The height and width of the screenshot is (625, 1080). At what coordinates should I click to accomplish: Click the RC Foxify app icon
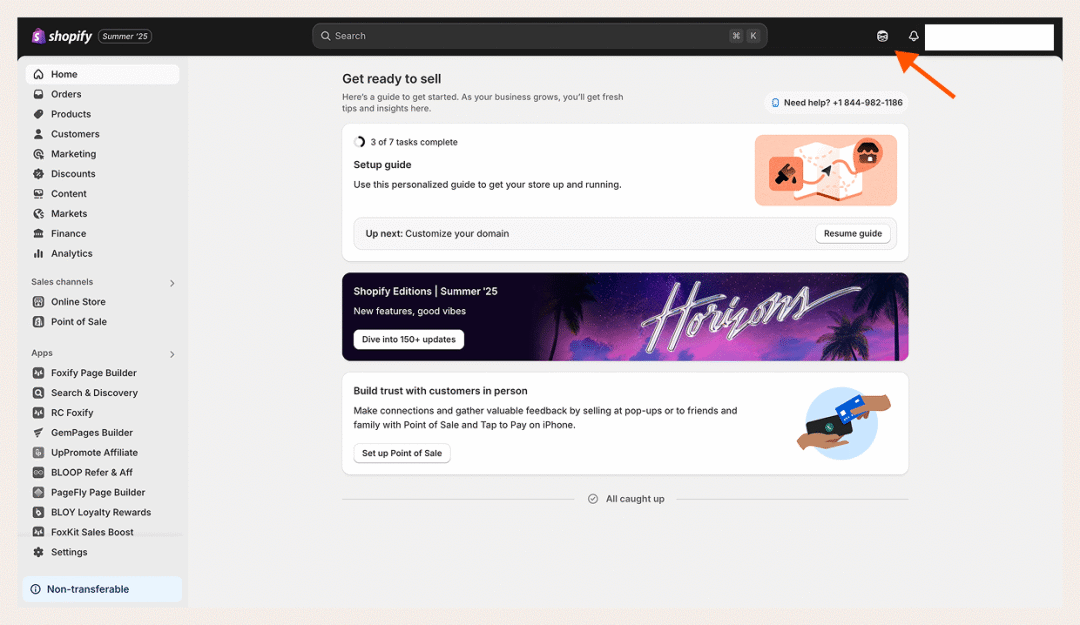click(39, 413)
